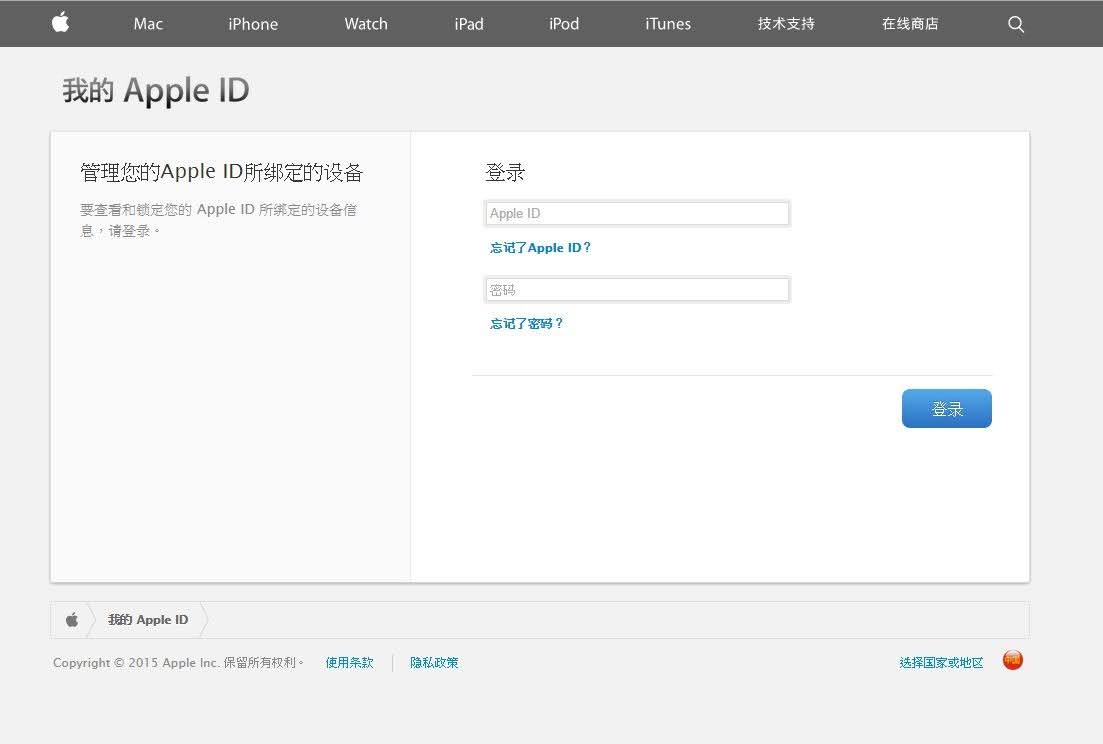Click the blue 登录 button

947,409
